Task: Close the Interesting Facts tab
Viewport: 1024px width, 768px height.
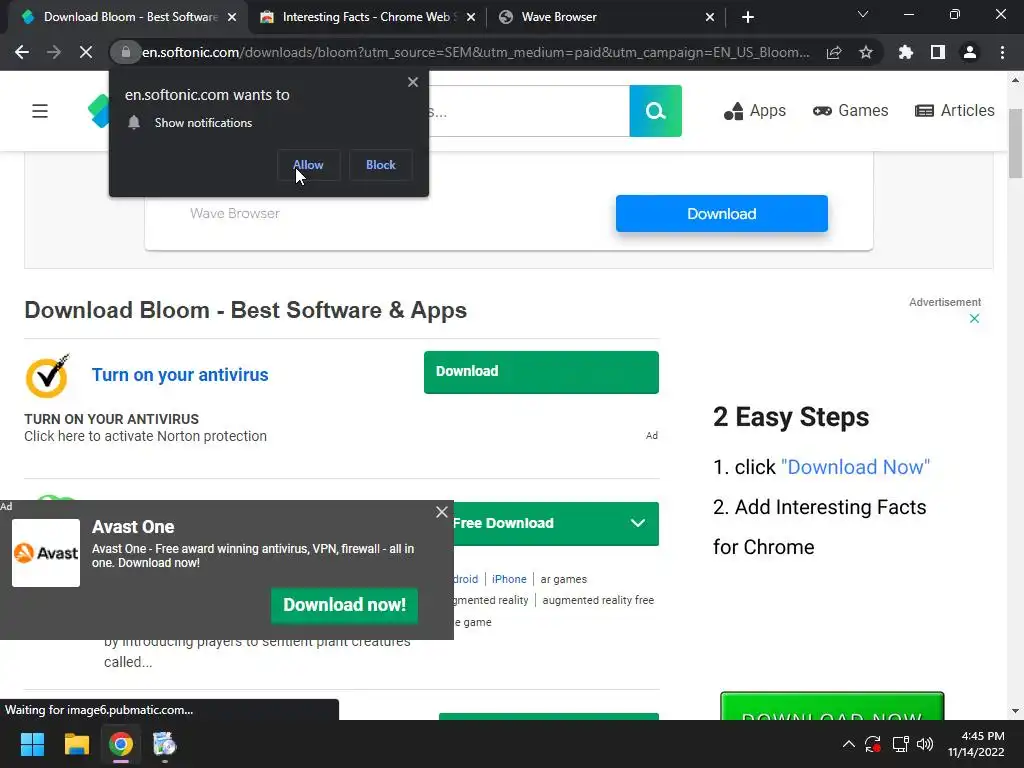Action: [471, 18]
